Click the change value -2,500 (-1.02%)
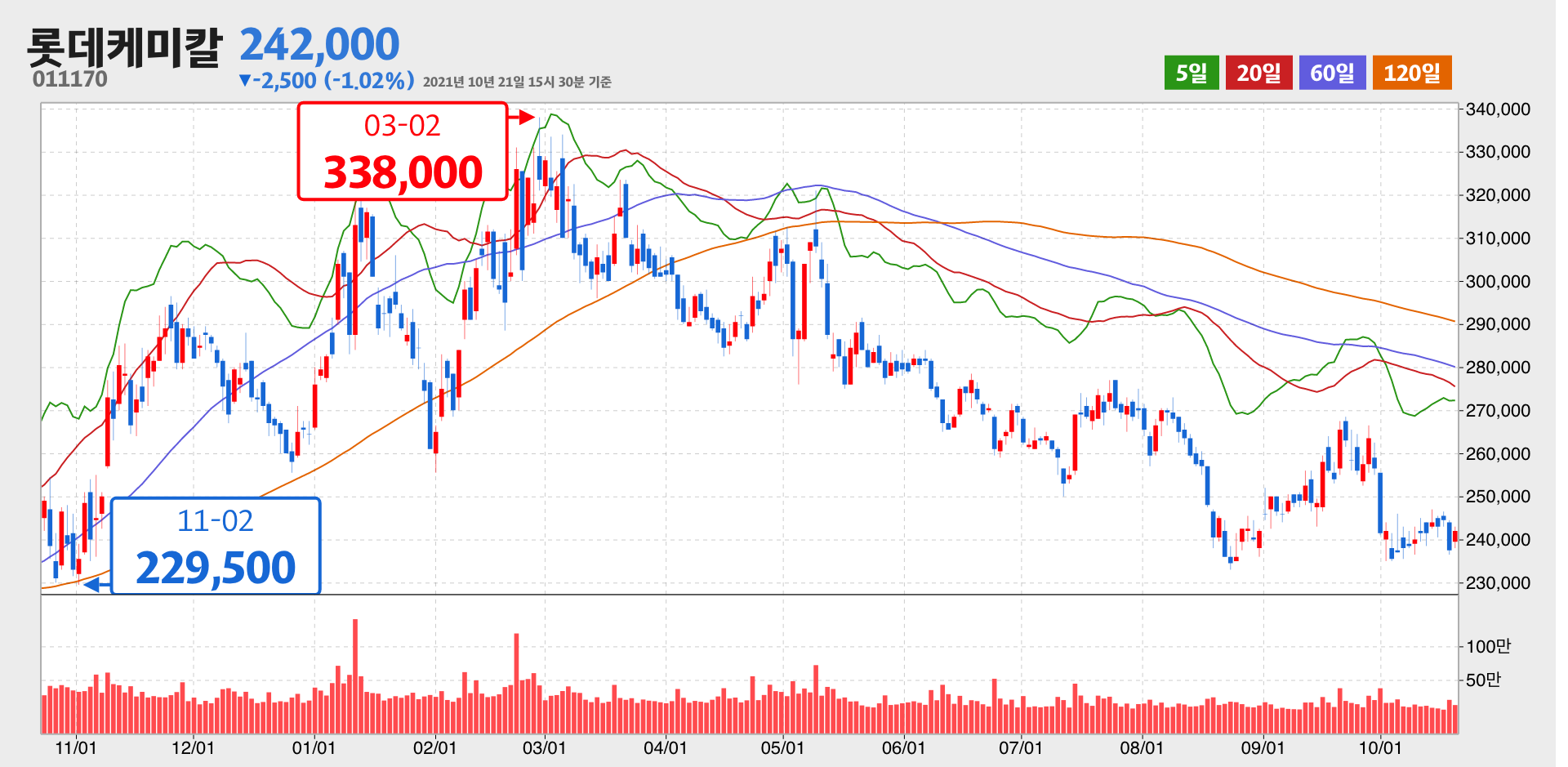This screenshot has height=767, width=1568. (327, 80)
